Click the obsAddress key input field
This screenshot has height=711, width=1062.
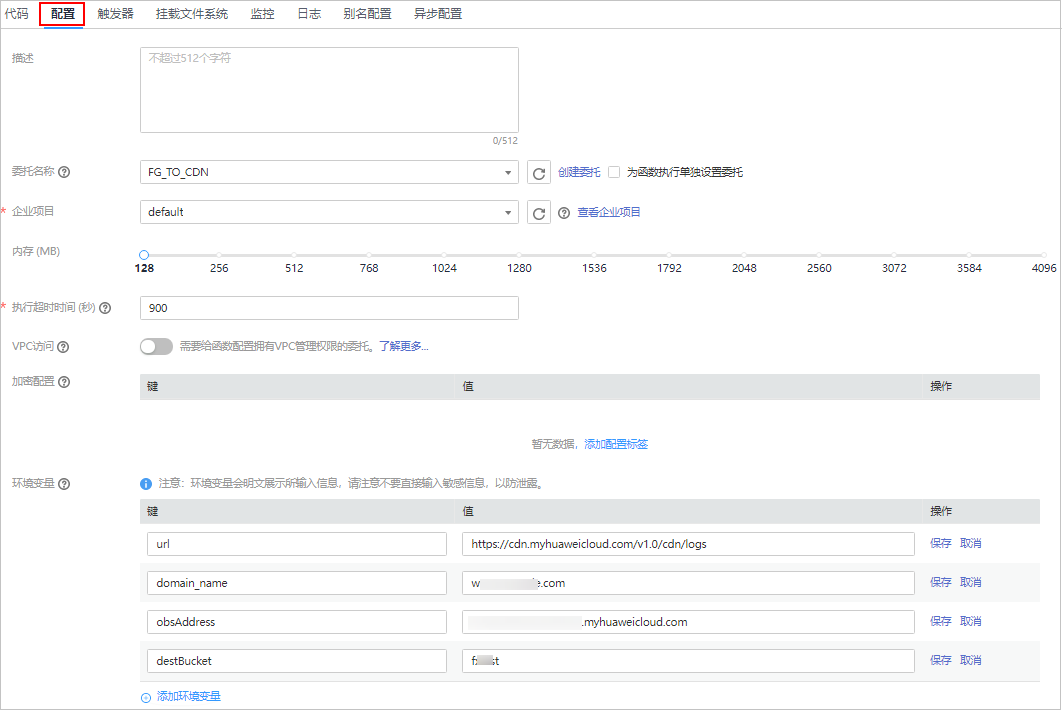(297, 622)
